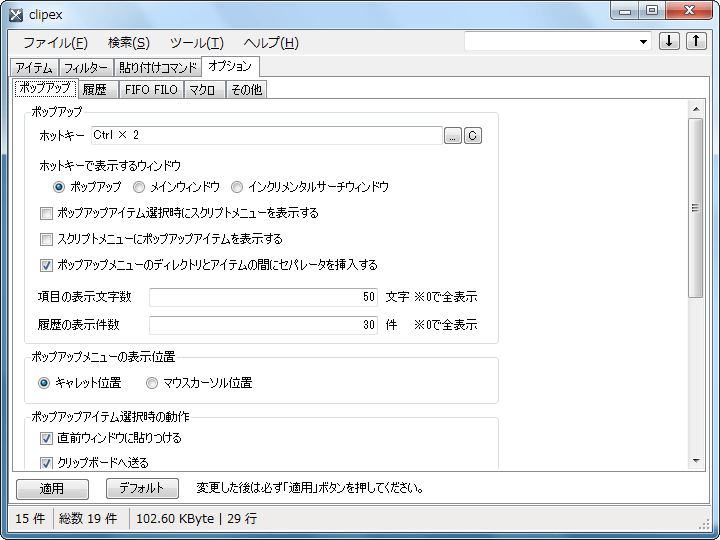Screen dimensions: 720x540
Task: Enable ポップアップアイテム選択時にスクリプトメニューを表示する checkbox
Action: tap(46, 214)
